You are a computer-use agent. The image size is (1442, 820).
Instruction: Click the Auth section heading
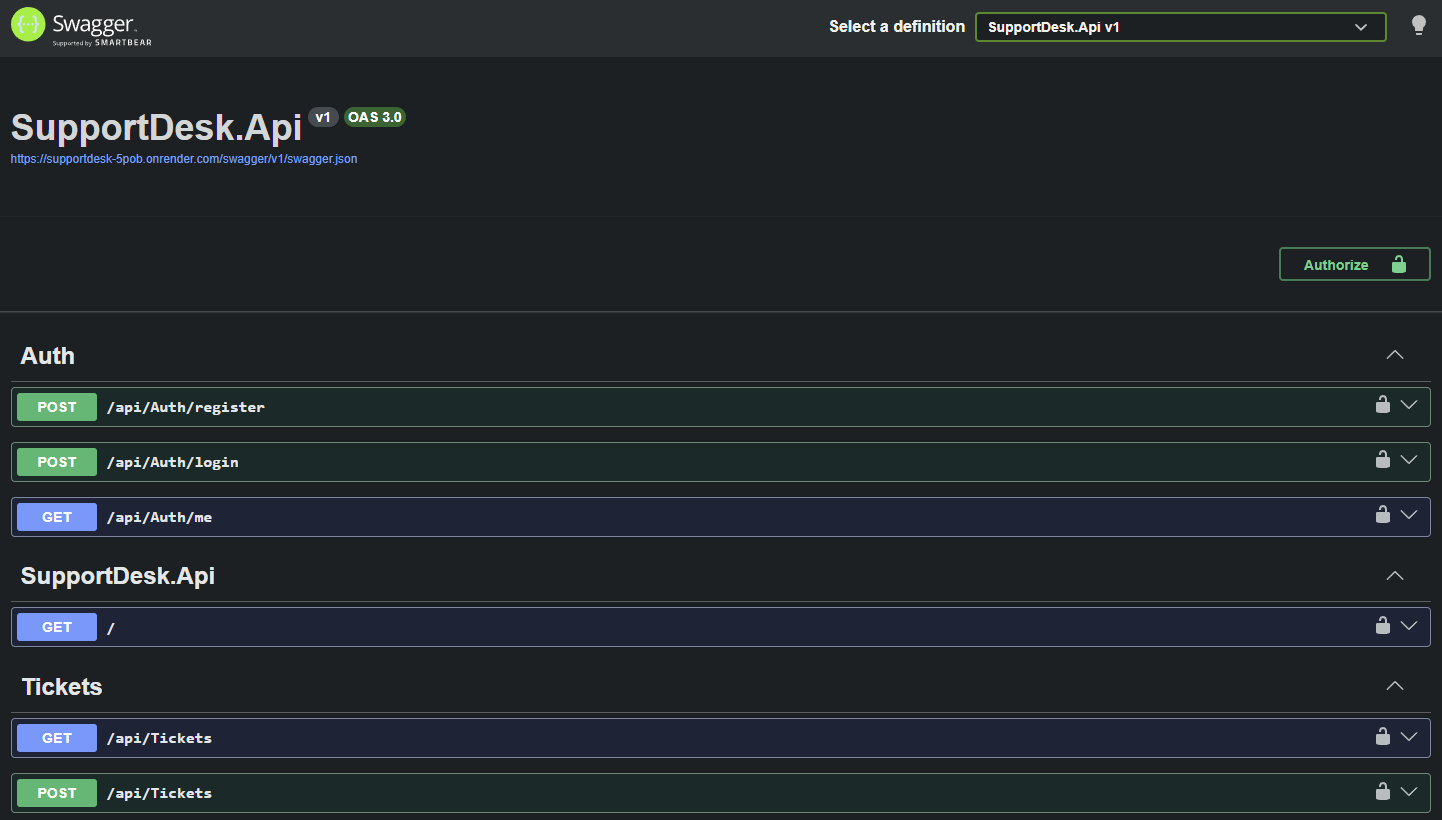coord(48,356)
